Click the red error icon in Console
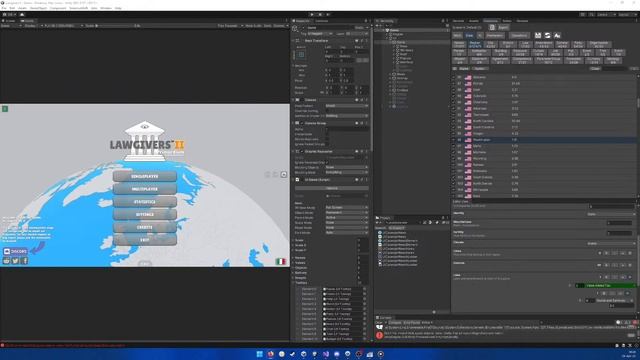640x360 pixels. point(380,335)
